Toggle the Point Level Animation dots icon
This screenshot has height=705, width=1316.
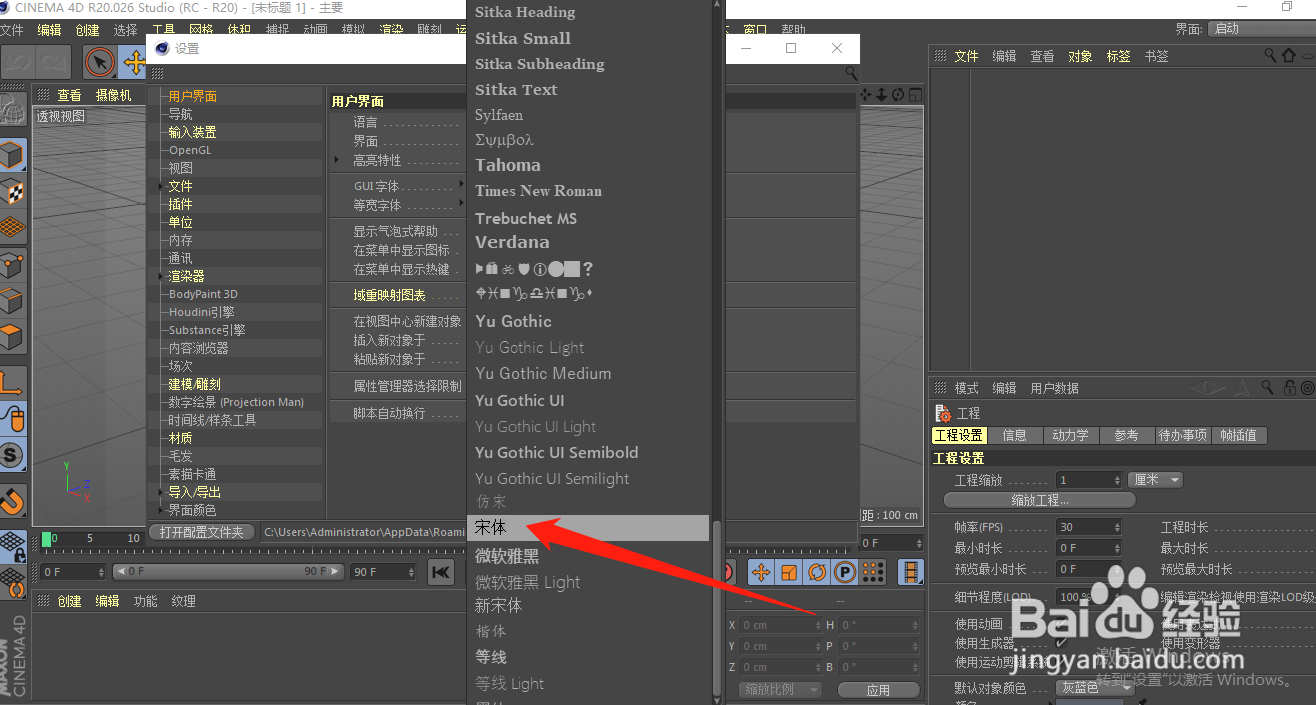(873, 572)
